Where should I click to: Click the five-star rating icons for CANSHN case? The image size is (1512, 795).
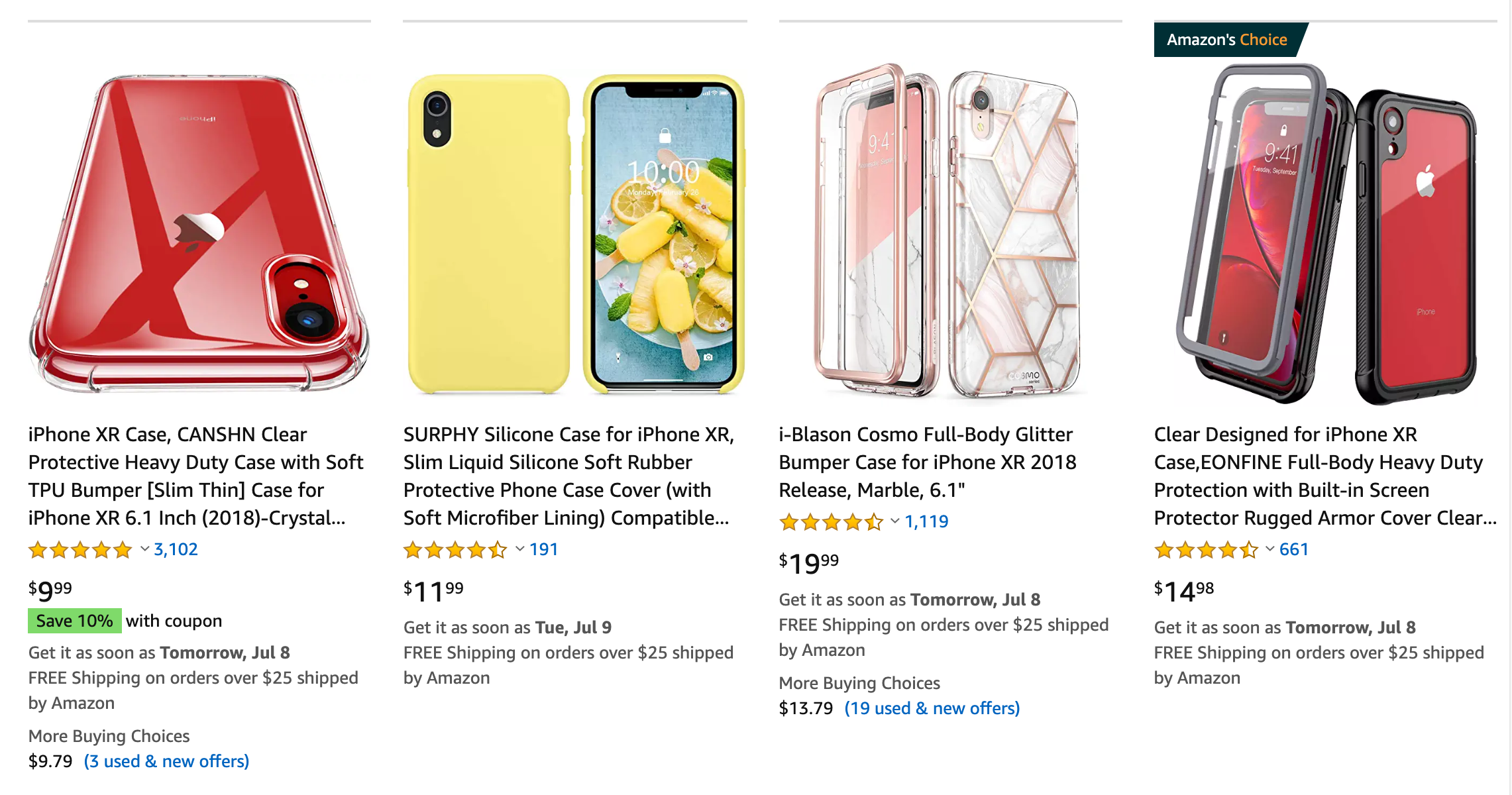click(x=80, y=549)
